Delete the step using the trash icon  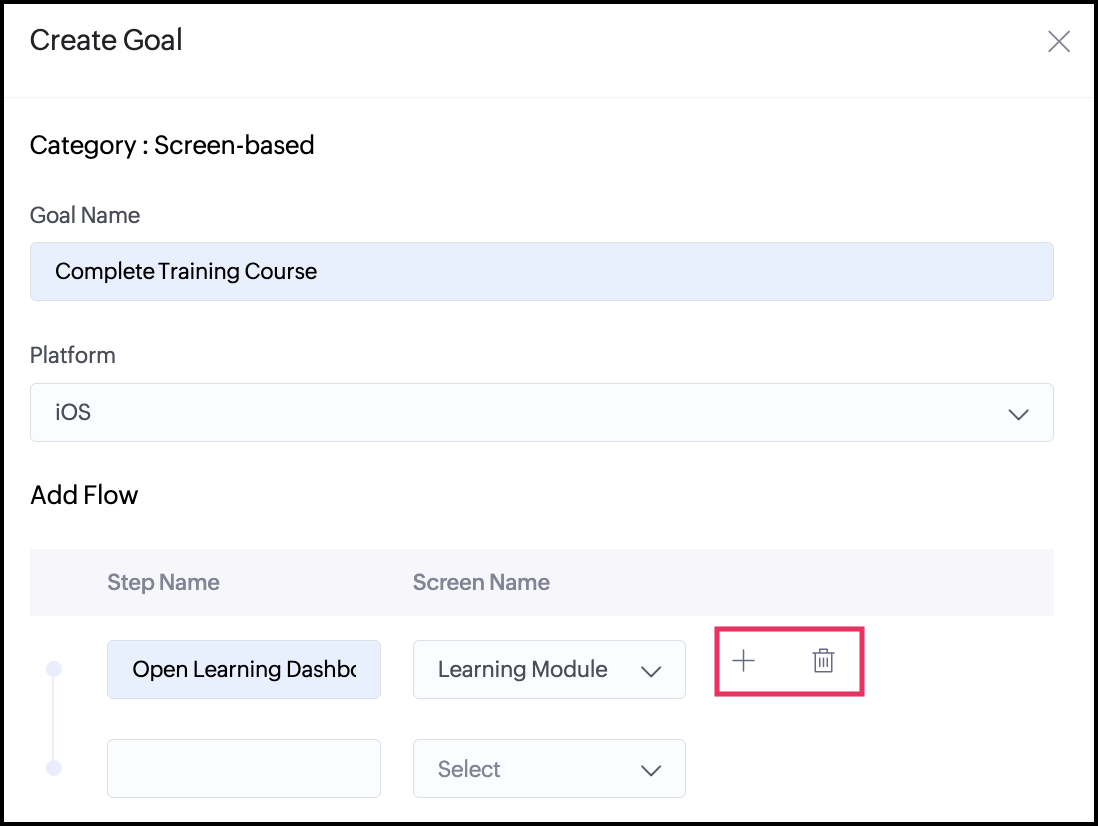(x=823, y=660)
